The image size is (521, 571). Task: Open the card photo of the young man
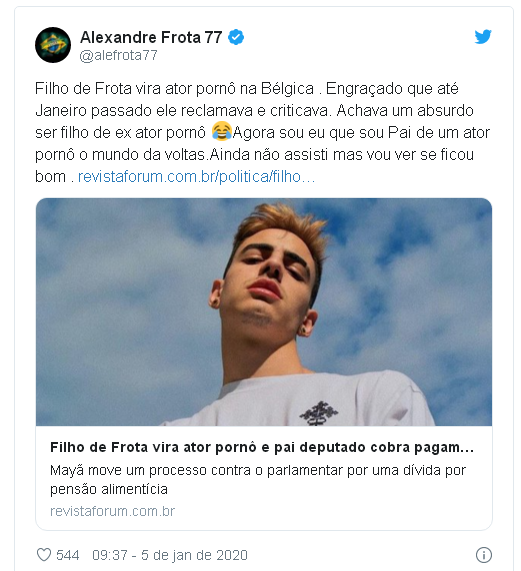point(264,312)
